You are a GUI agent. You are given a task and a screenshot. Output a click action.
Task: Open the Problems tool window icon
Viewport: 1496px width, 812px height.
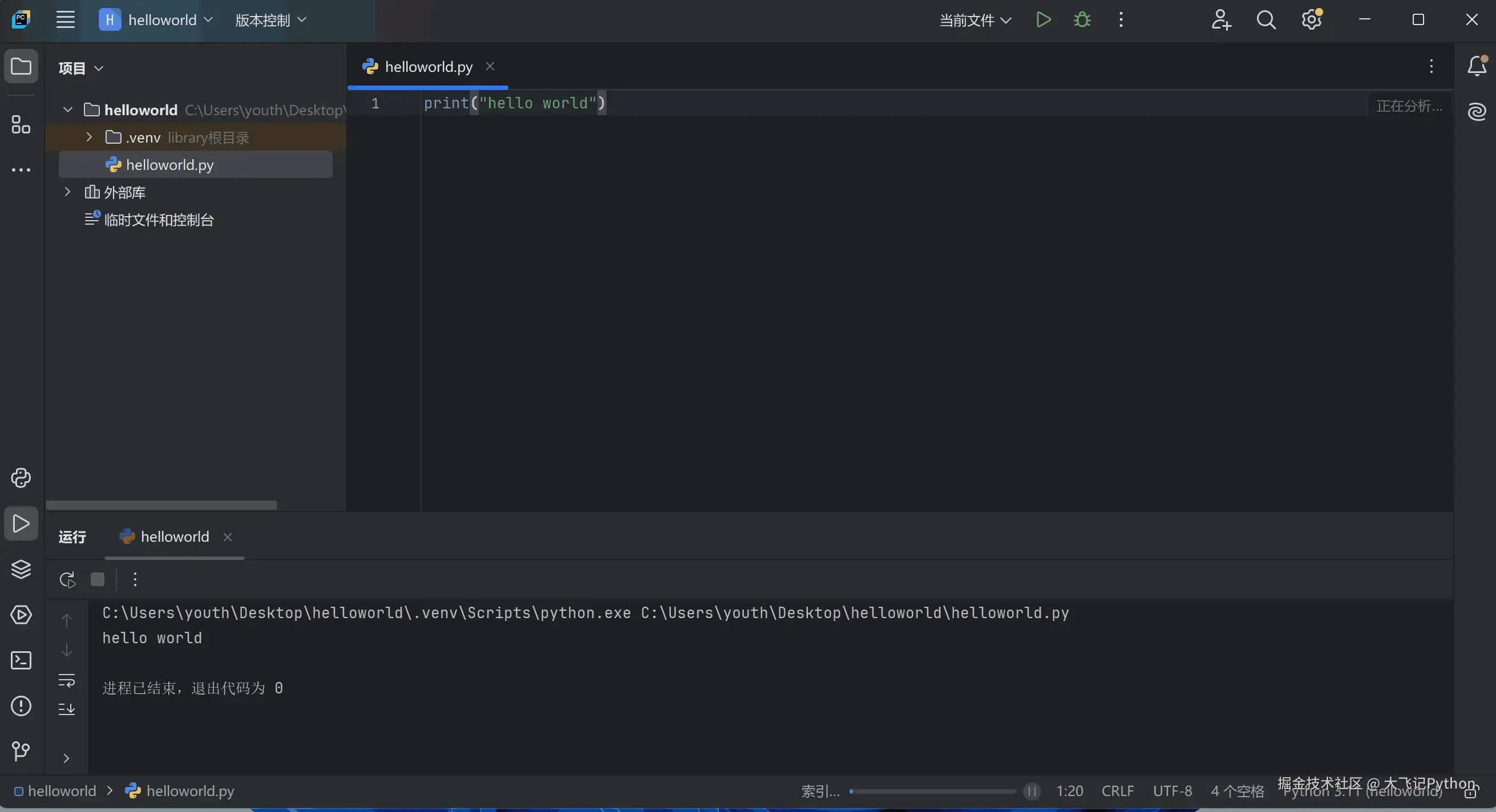coord(21,706)
